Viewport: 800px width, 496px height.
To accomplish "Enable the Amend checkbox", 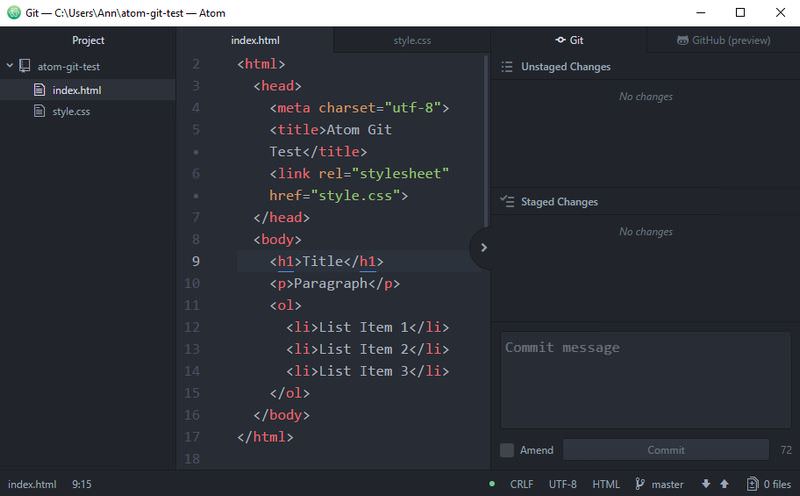I will coord(507,450).
